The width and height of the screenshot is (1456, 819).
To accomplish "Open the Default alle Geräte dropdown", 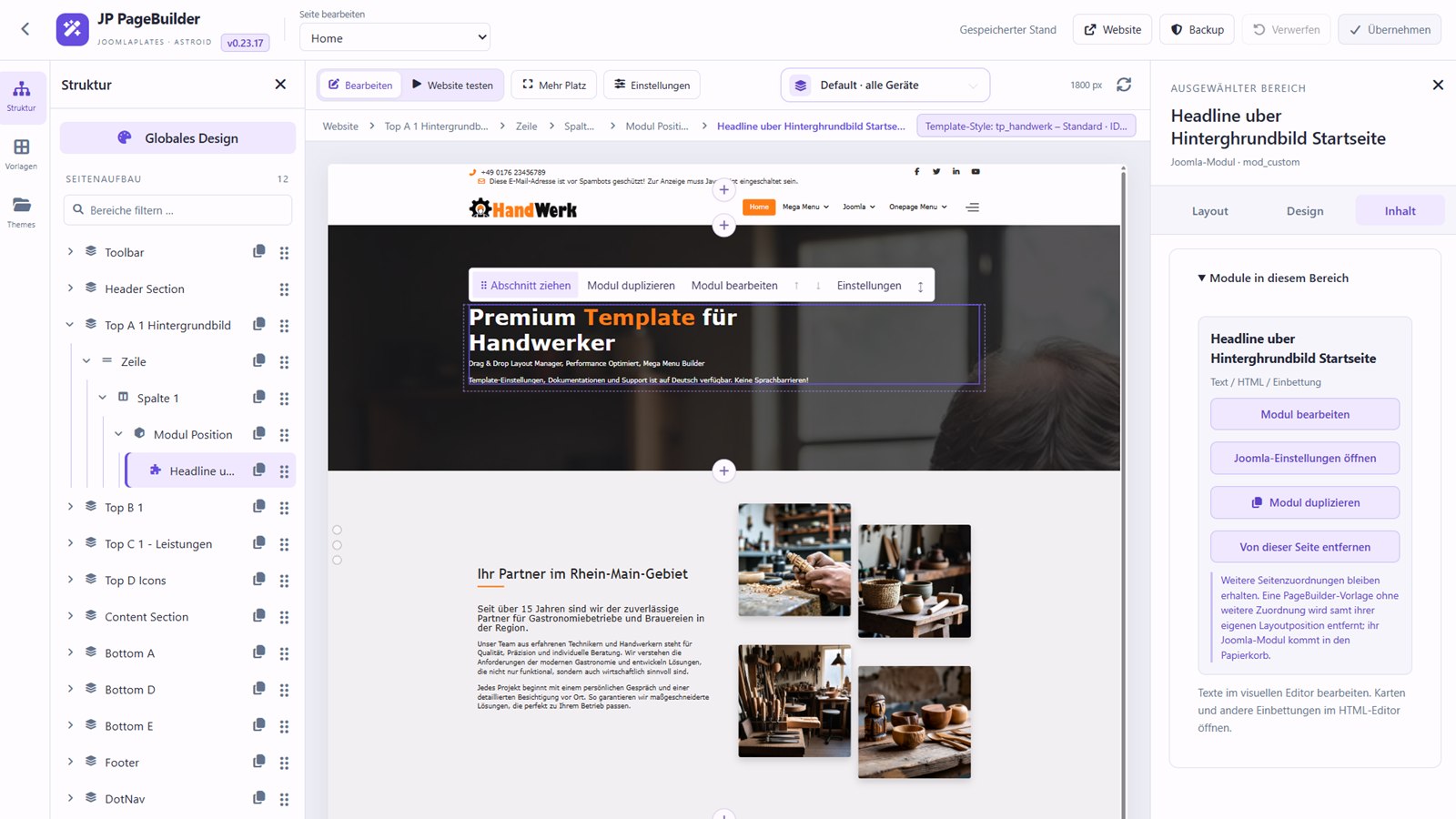I will 885,86.
